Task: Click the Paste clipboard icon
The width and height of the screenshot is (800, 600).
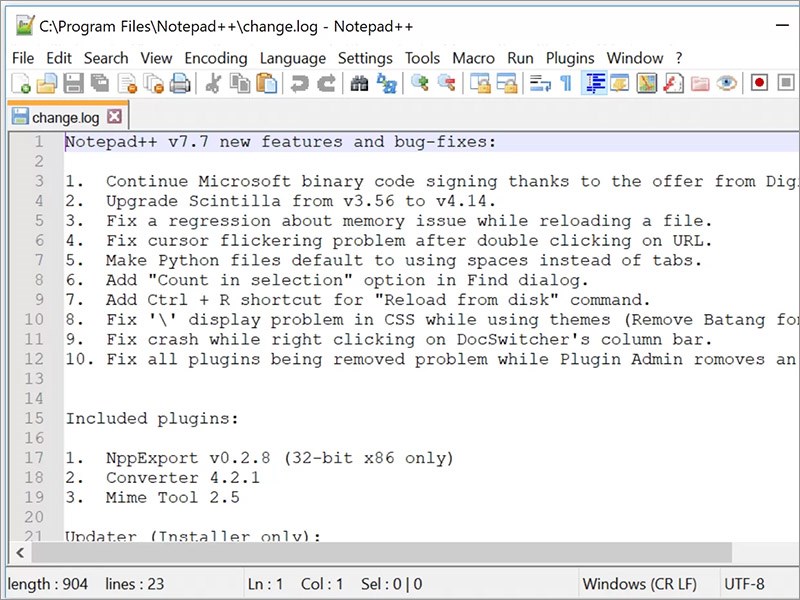Action: [266, 83]
